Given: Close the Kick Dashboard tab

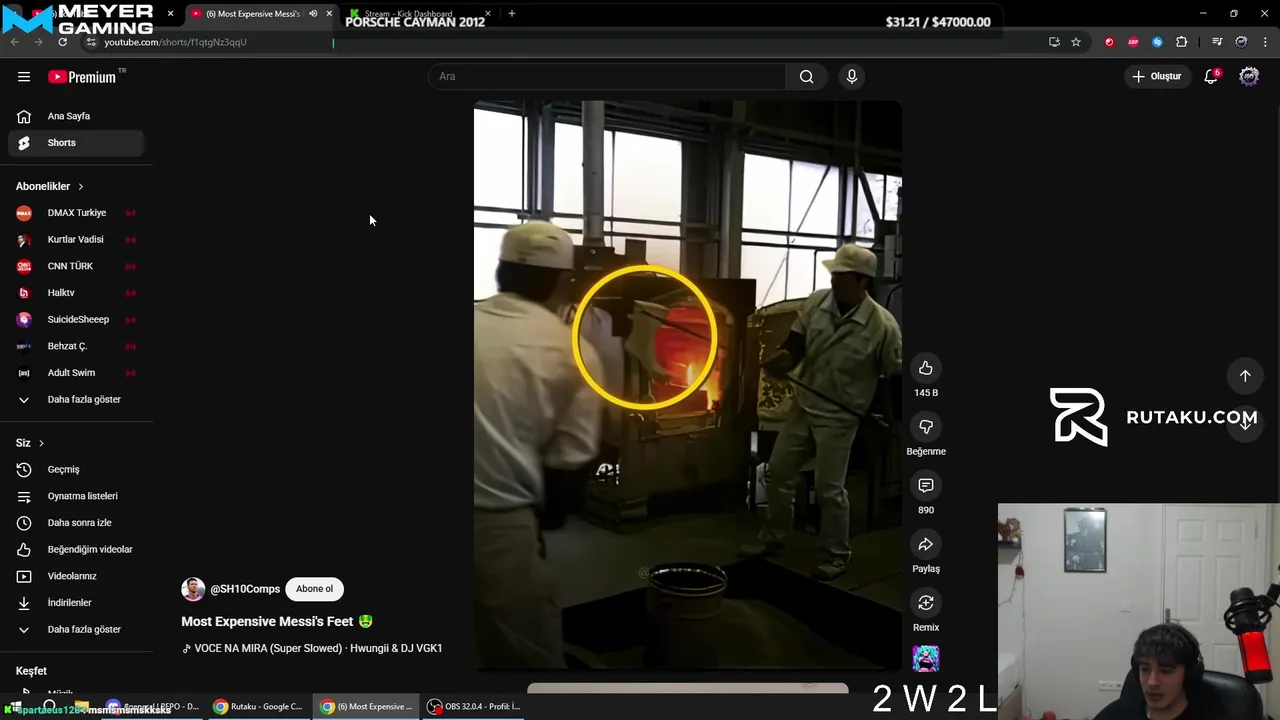Looking at the screenshot, I should (487, 14).
